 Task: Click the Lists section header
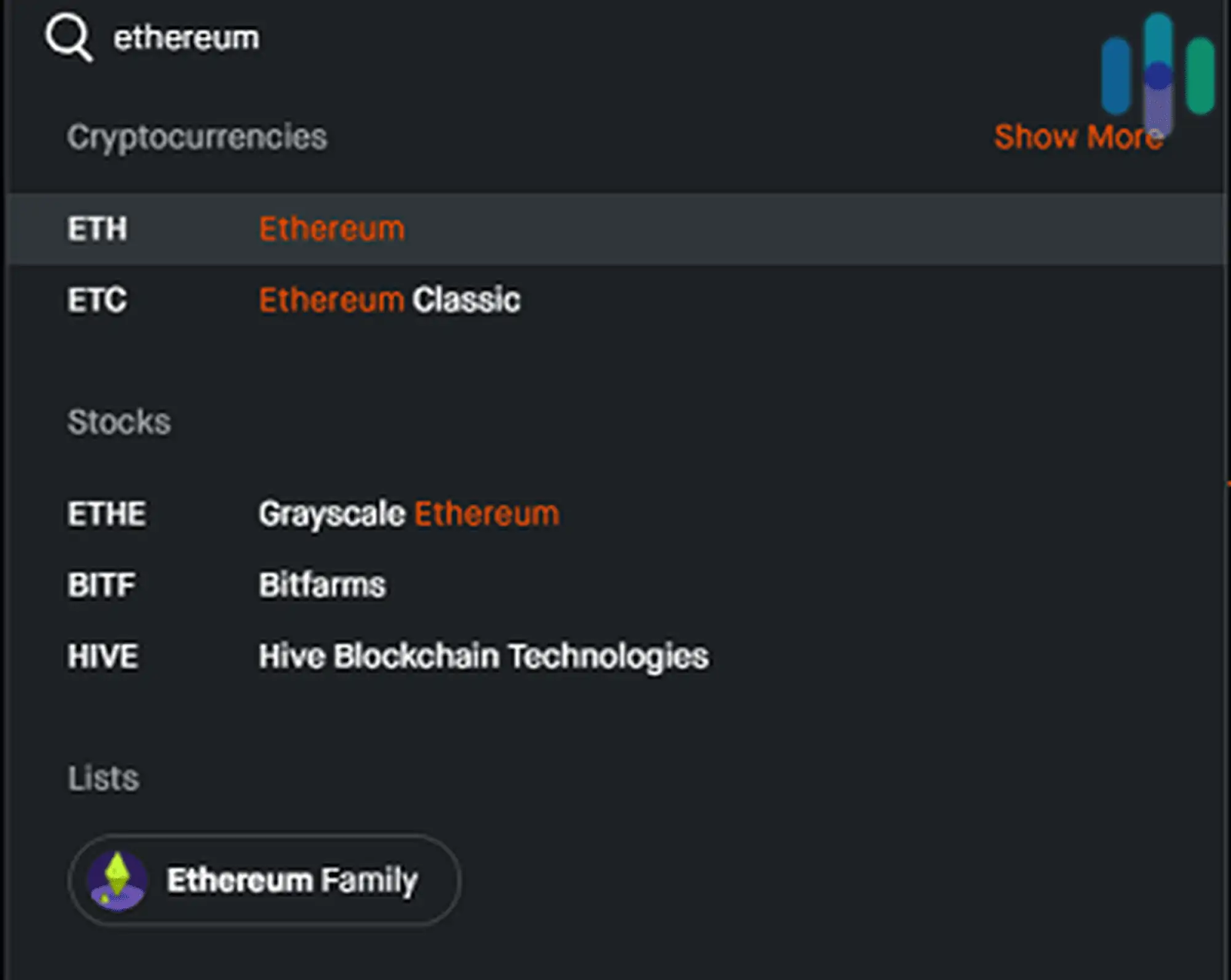pyautogui.click(x=103, y=778)
